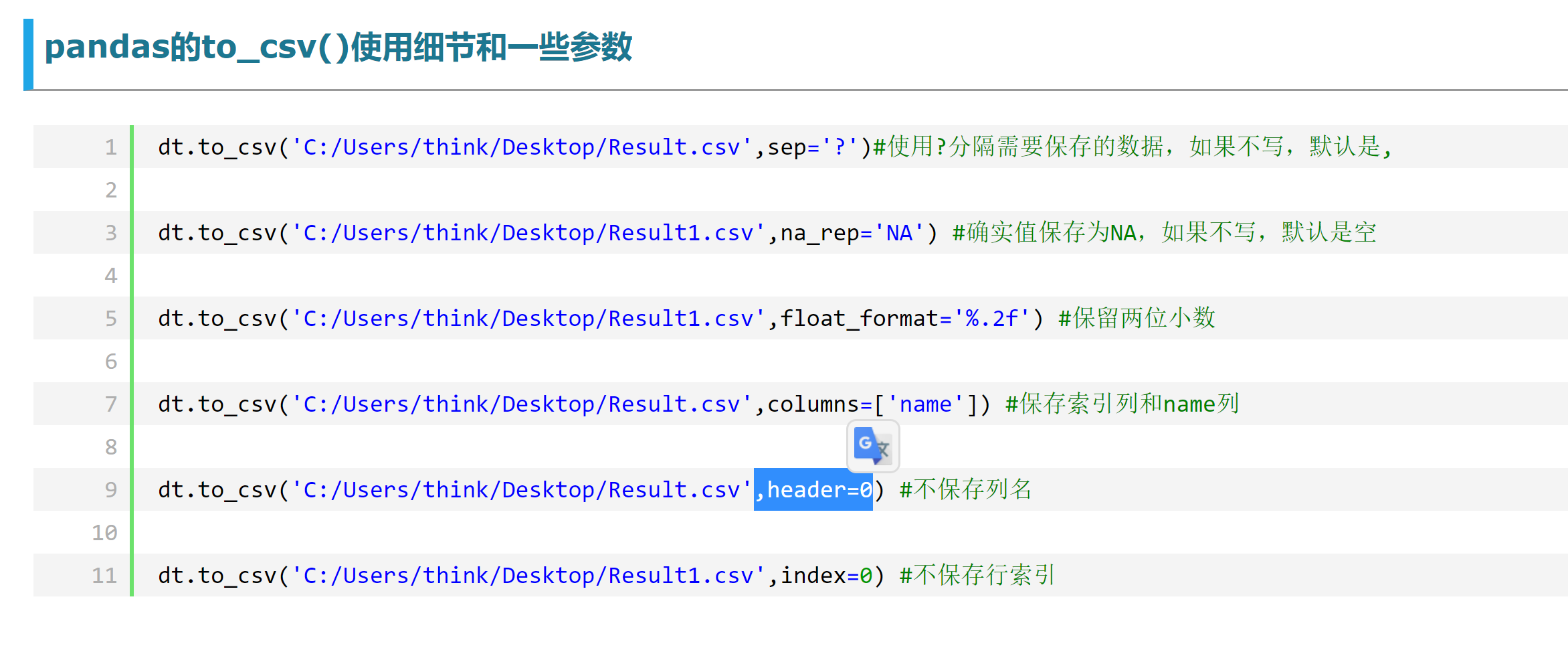Click the comment about 不保存行索引
This screenshot has height=652, width=1568.
(977, 575)
